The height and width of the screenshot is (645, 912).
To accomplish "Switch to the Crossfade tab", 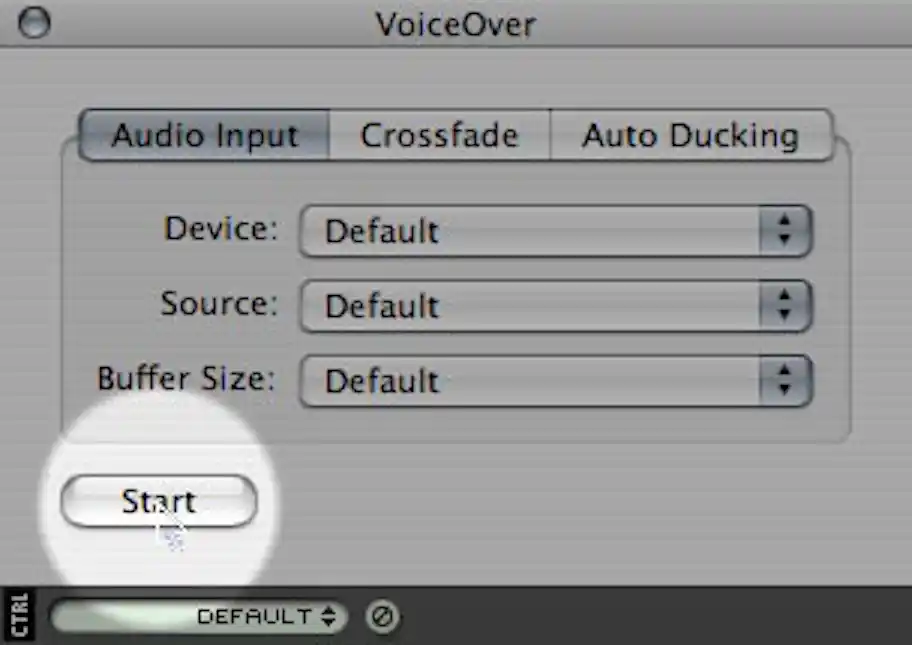I will pos(440,135).
